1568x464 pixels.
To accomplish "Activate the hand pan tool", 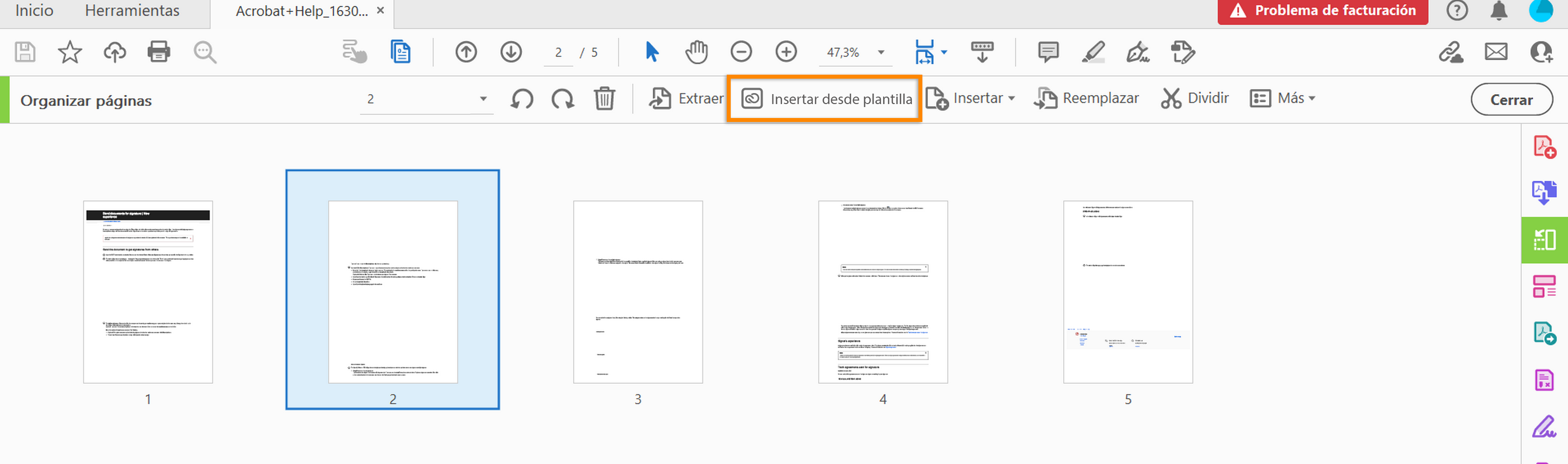I will pyautogui.click(x=696, y=52).
